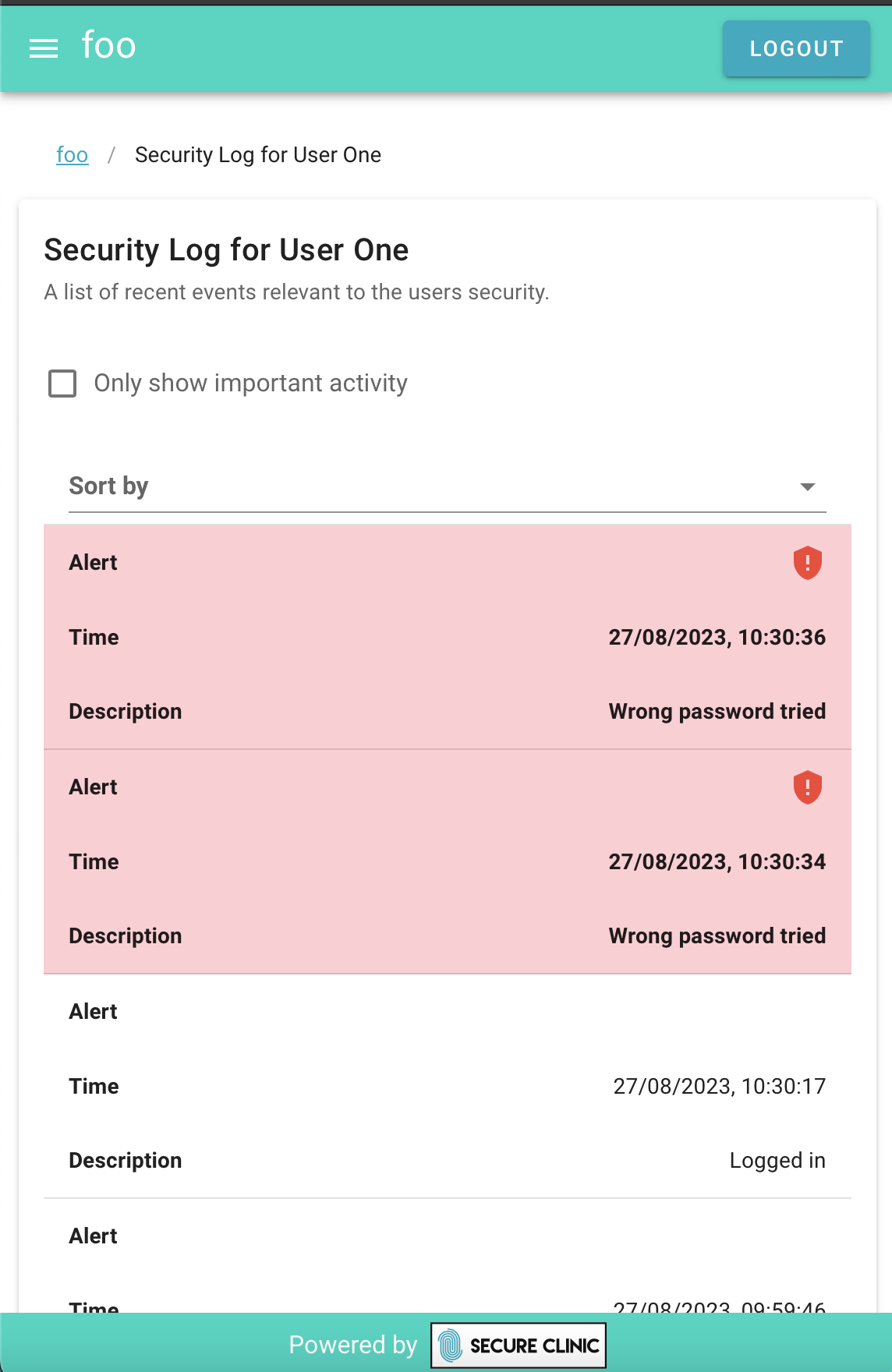892x1372 pixels.
Task: Click the alert shield beside 10:30:34 event
Action: [x=807, y=787]
